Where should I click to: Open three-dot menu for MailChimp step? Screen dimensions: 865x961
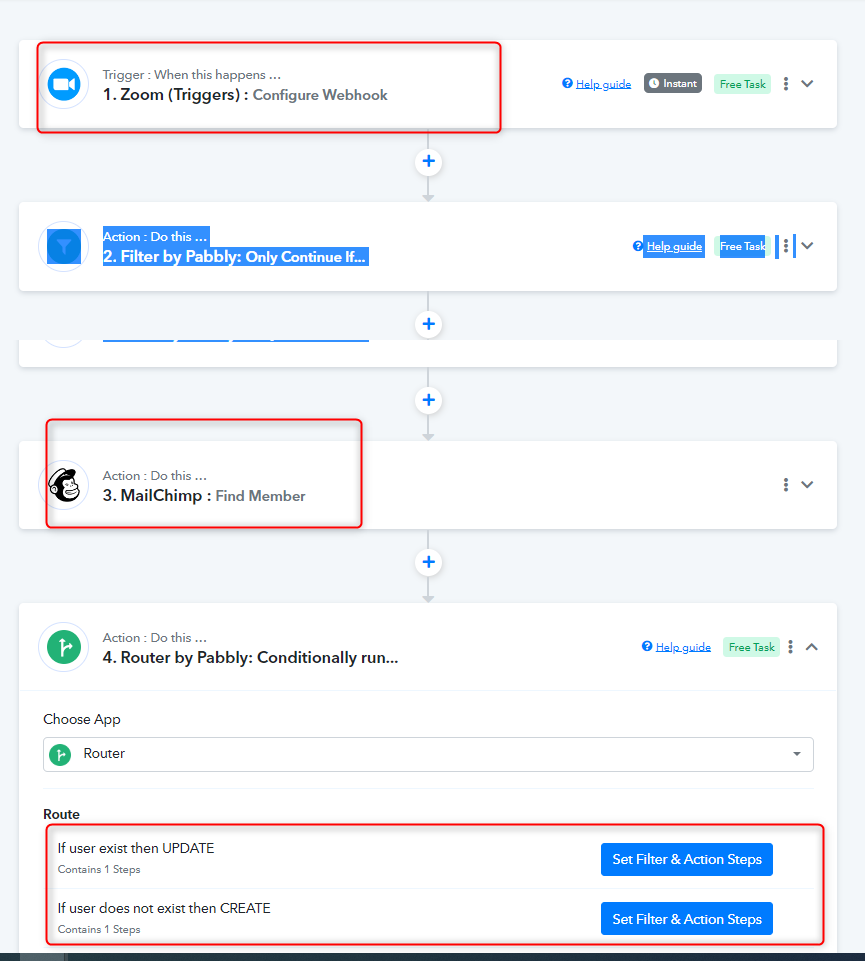786,485
